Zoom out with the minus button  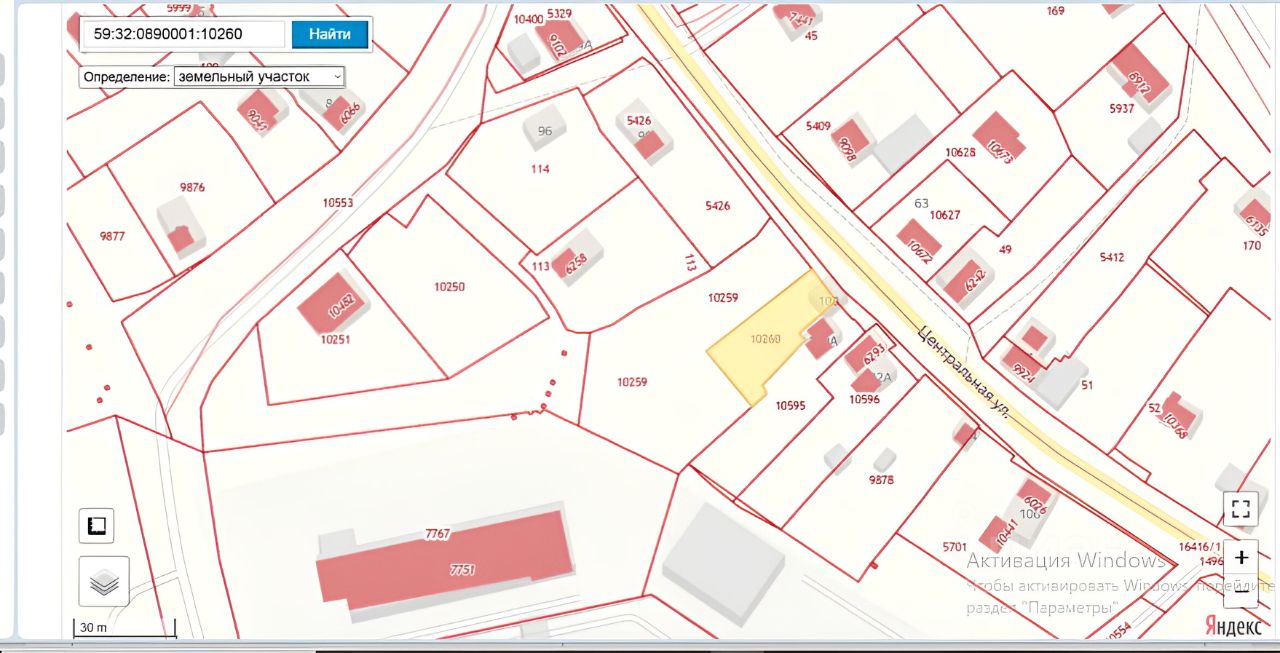tap(1241, 590)
